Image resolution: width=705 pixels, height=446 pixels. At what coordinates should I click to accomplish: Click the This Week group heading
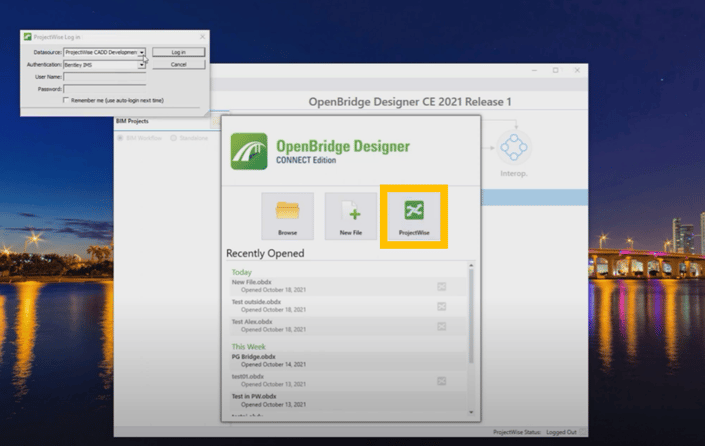(249, 347)
